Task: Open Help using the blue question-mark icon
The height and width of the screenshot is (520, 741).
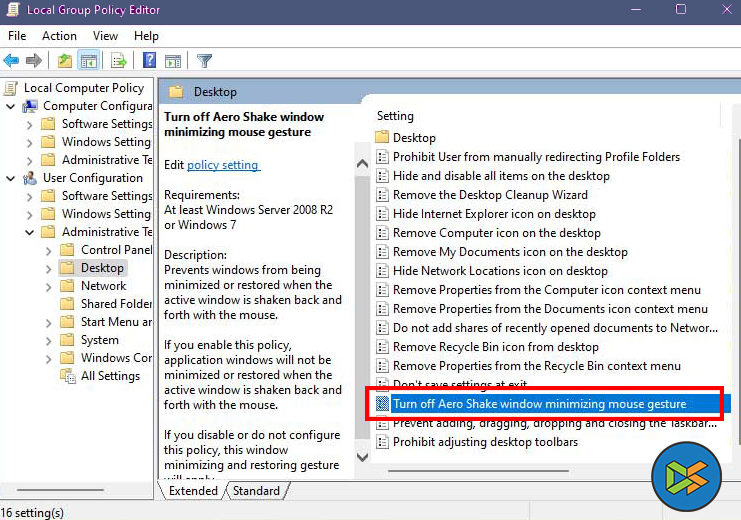Action: pyautogui.click(x=149, y=61)
